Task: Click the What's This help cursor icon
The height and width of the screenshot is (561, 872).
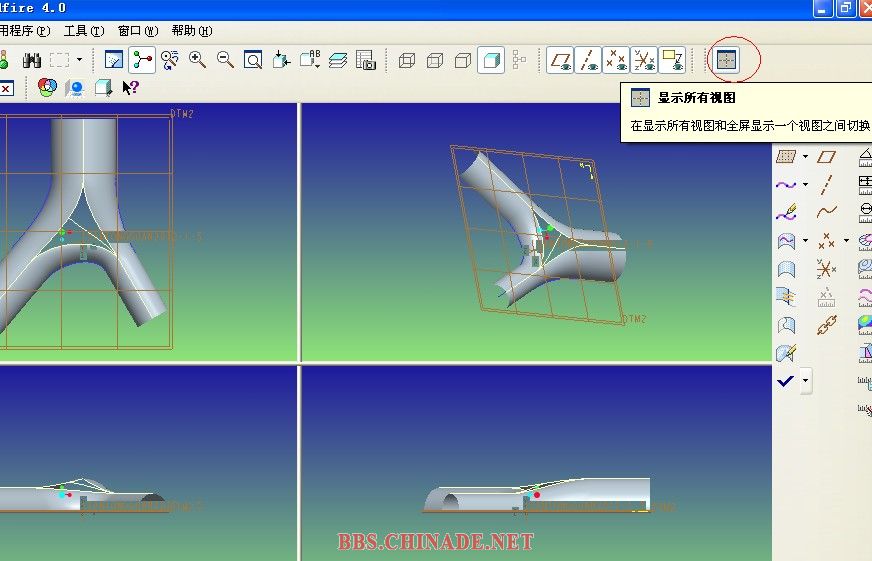Action: [x=130, y=88]
